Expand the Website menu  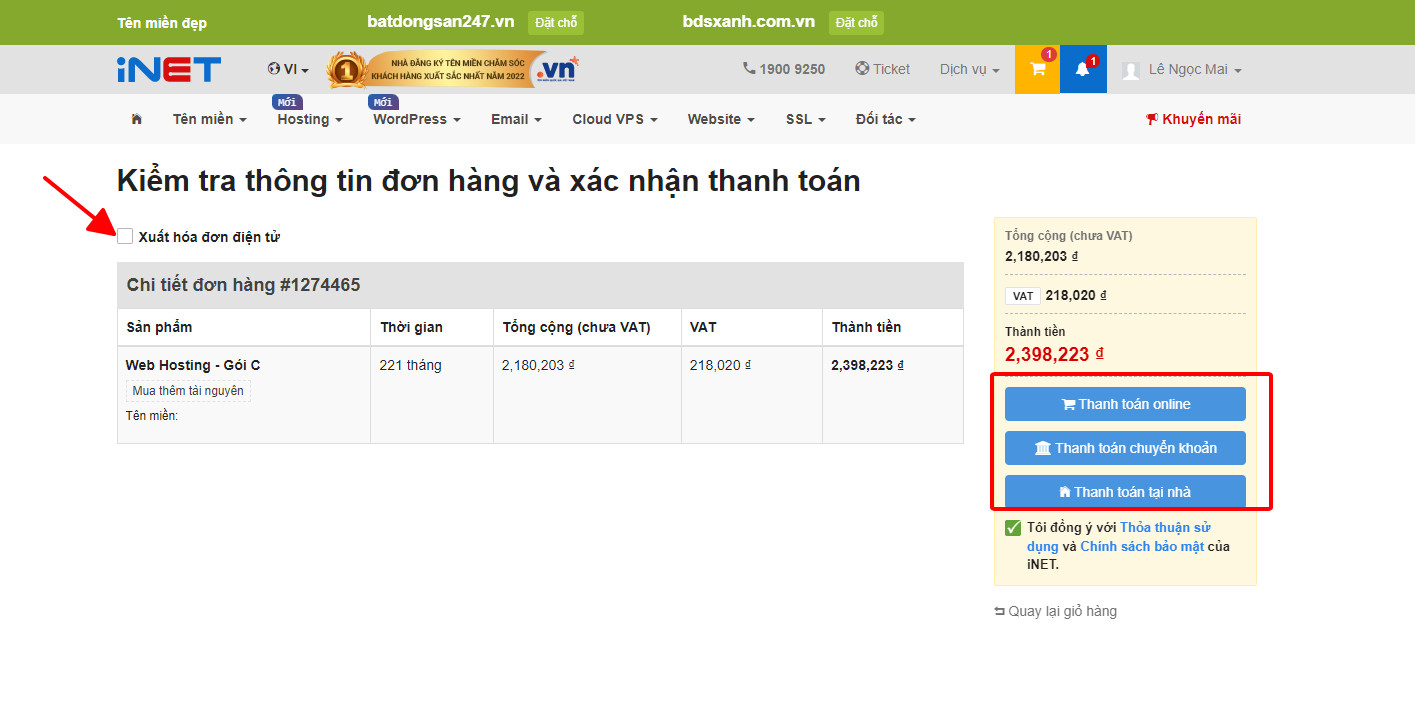(x=721, y=119)
